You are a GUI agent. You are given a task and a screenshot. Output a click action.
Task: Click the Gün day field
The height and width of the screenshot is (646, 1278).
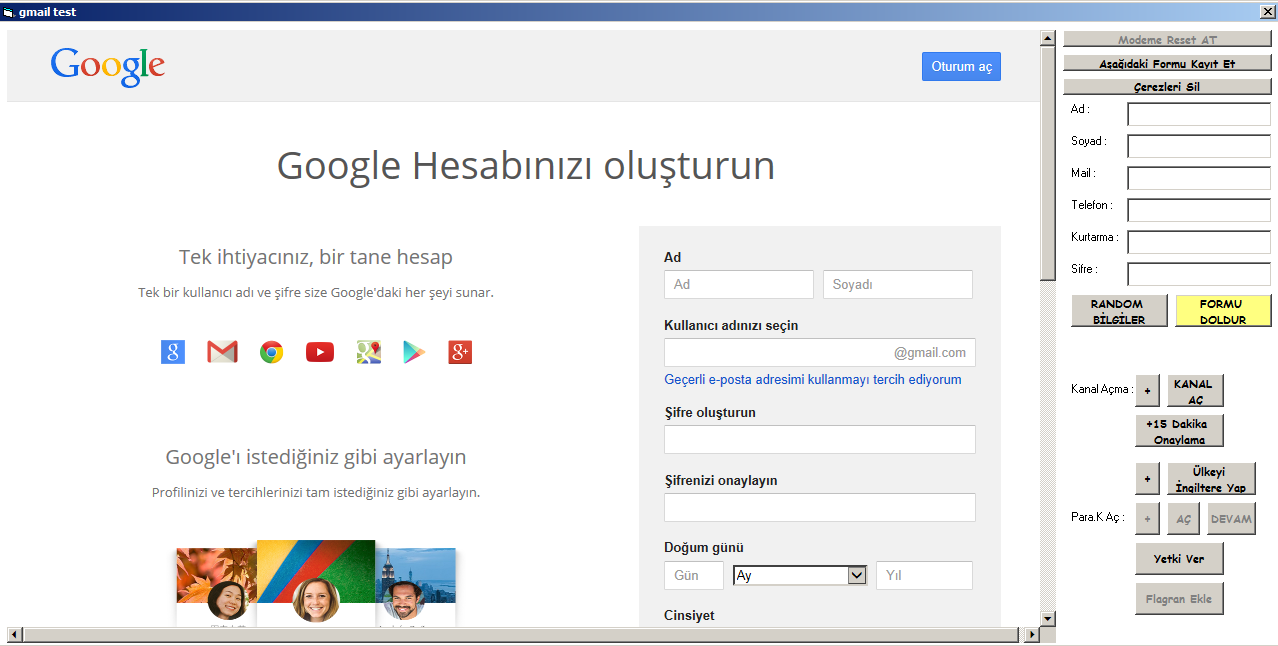(x=694, y=575)
